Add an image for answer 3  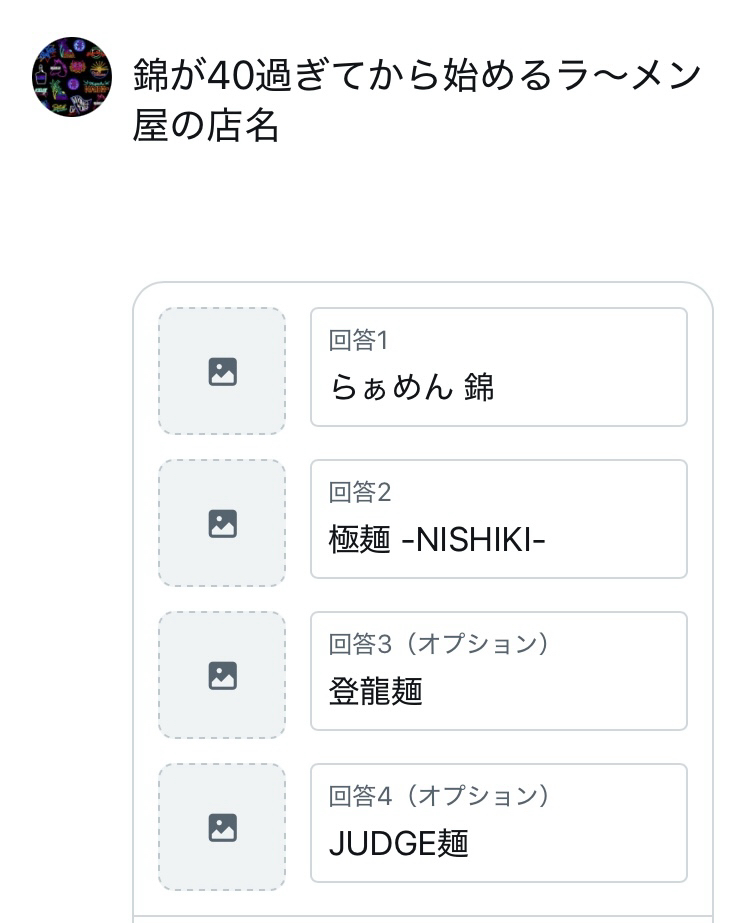coord(222,675)
